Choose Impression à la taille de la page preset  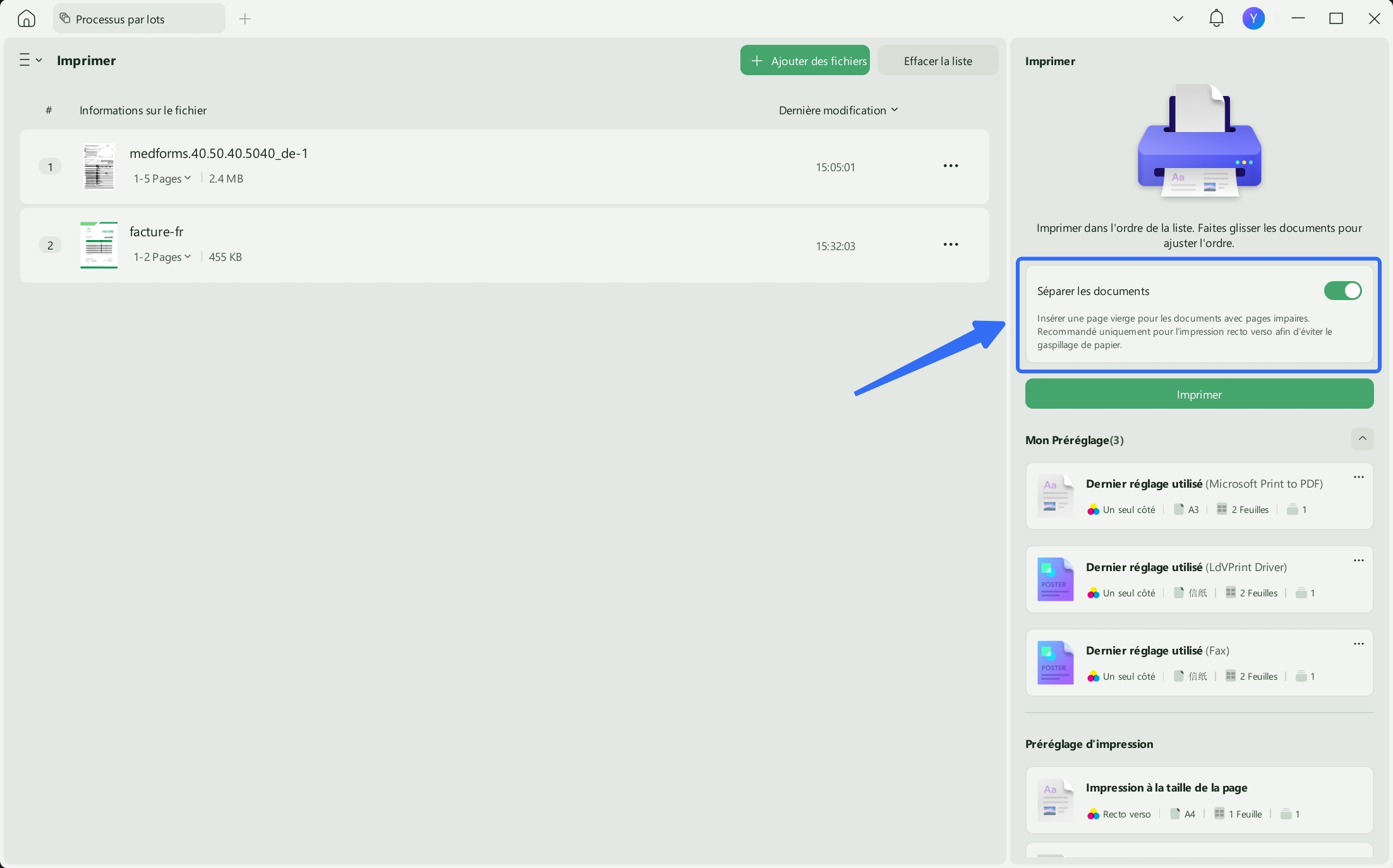pos(1199,800)
